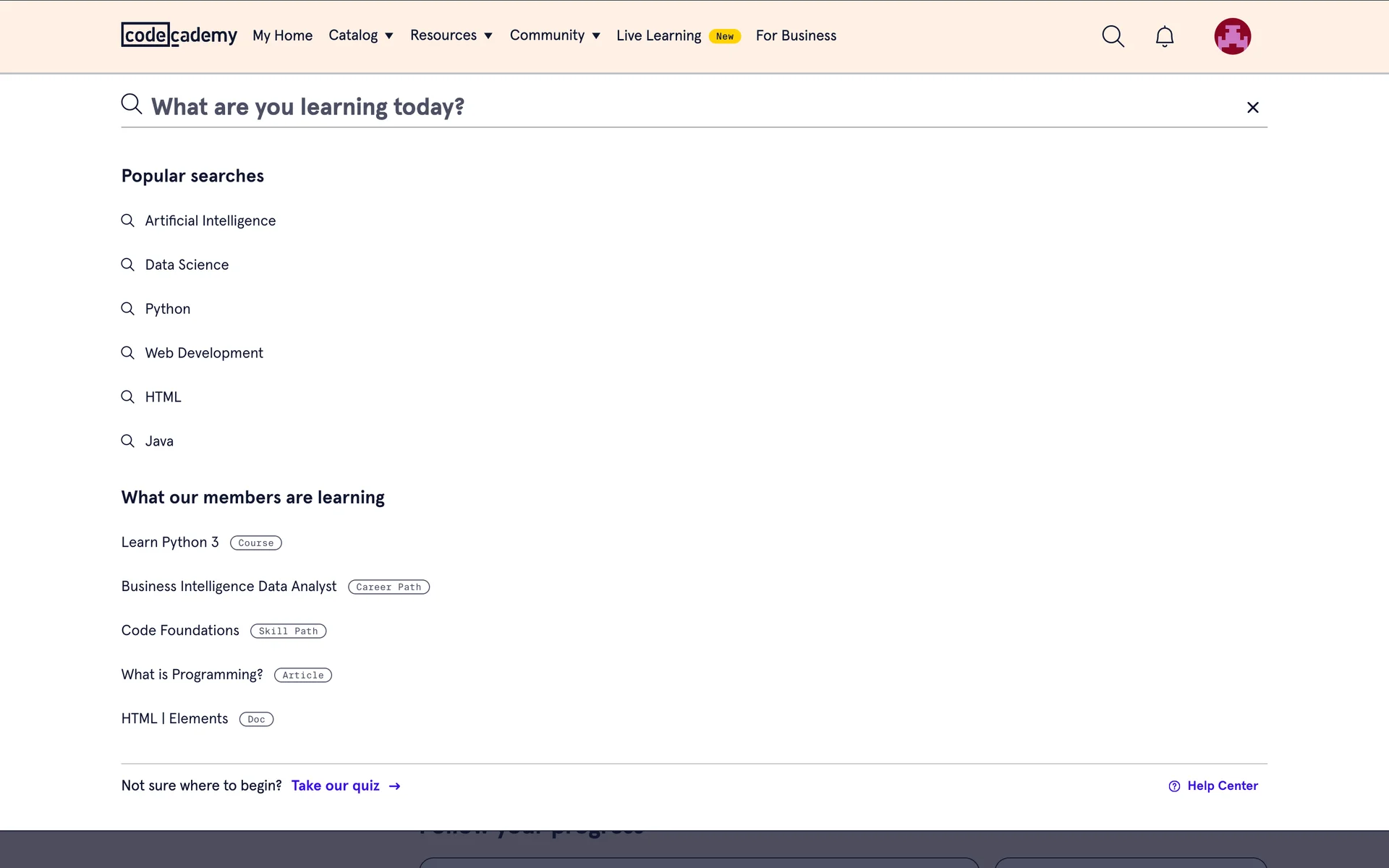This screenshot has height=868, width=1389.
Task: Focus the "What are you learning today?" field
Action: 651,107
